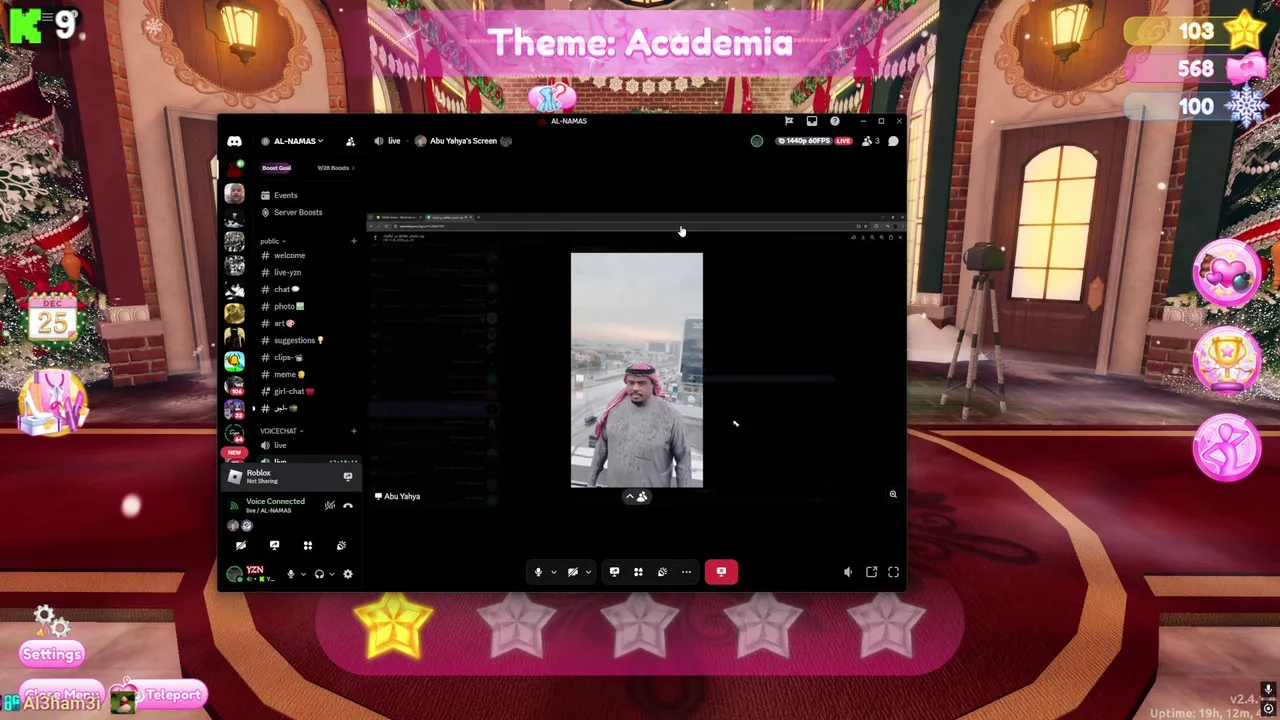Deafen with the headphones icon
The width and height of the screenshot is (1280, 720).
click(319, 574)
